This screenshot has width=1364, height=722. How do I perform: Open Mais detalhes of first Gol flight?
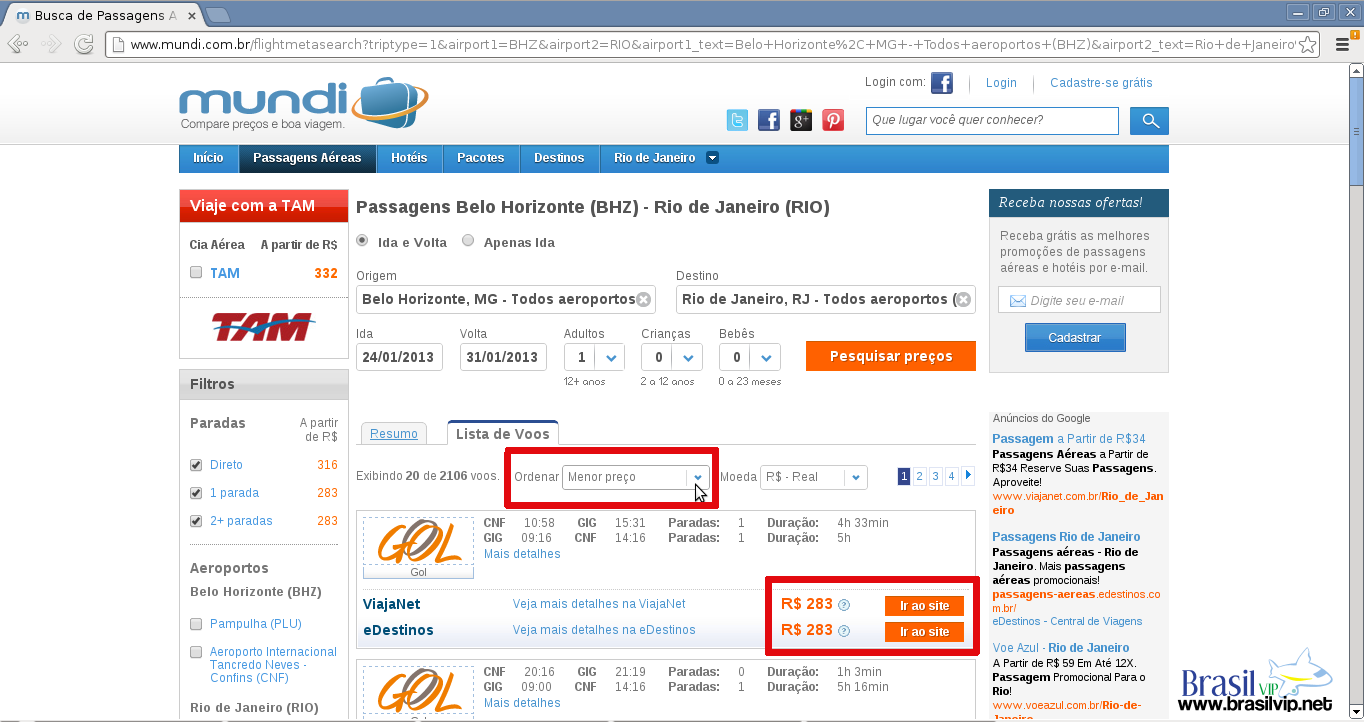pos(522,554)
